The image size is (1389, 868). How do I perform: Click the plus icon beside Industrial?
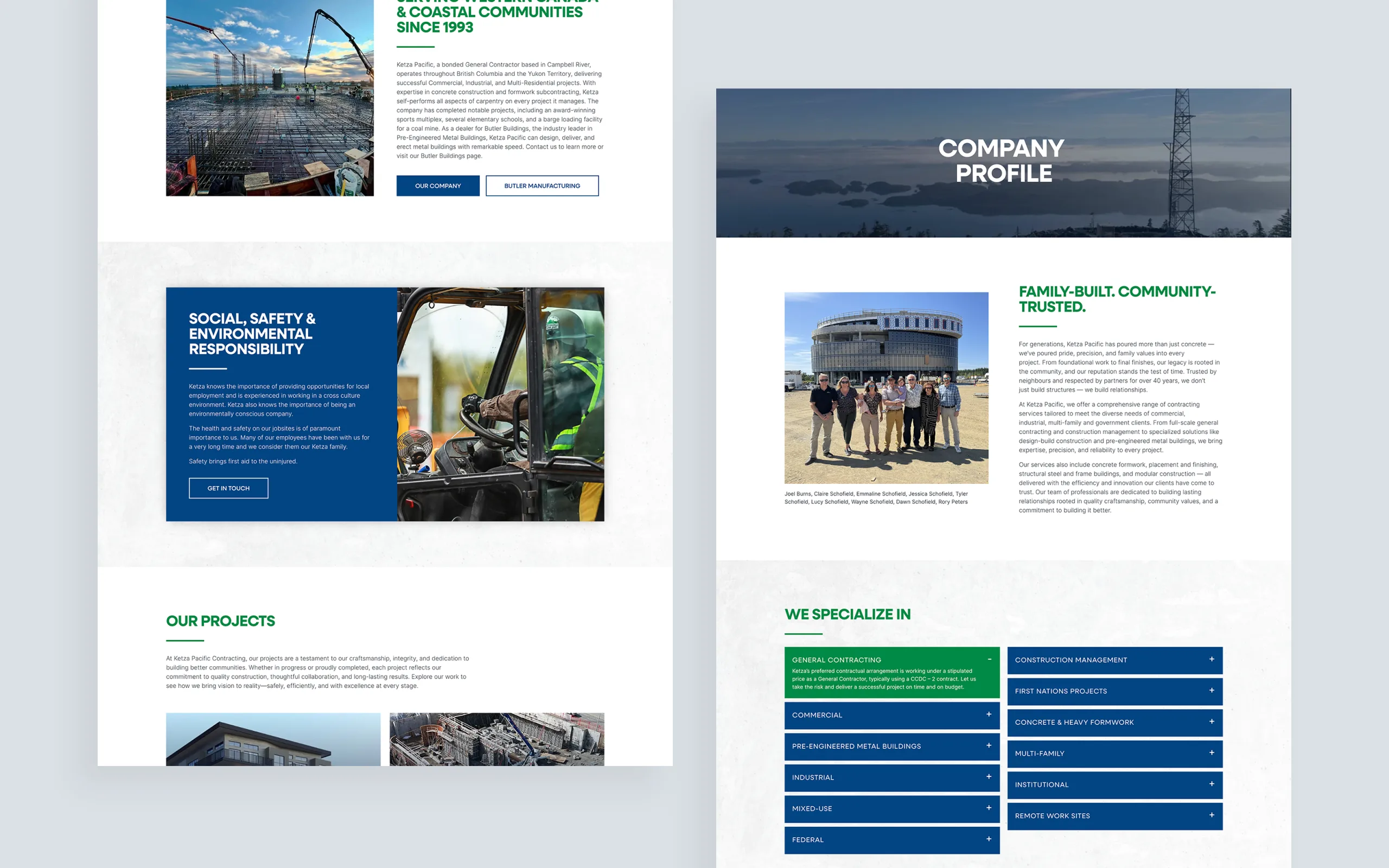pyautogui.click(x=989, y=777)
